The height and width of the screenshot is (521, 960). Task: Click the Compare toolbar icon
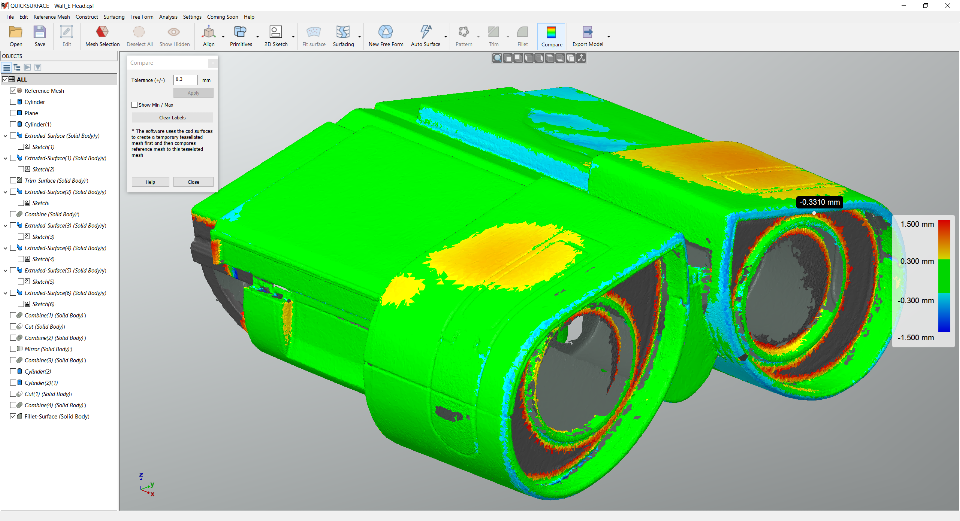[551, 36]
